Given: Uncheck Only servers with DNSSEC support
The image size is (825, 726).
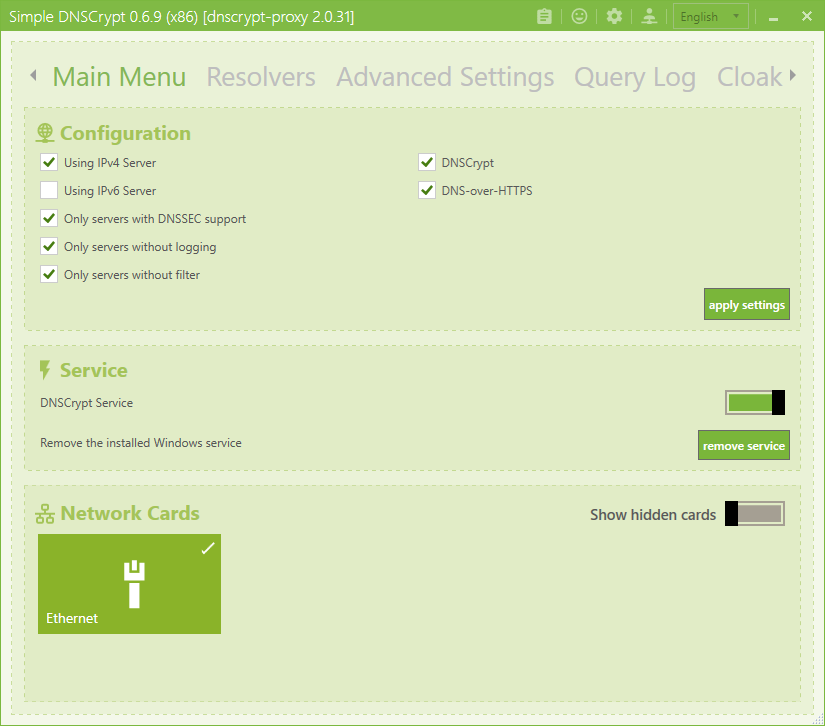Looking at the screenshot, I should coord(49,218).
